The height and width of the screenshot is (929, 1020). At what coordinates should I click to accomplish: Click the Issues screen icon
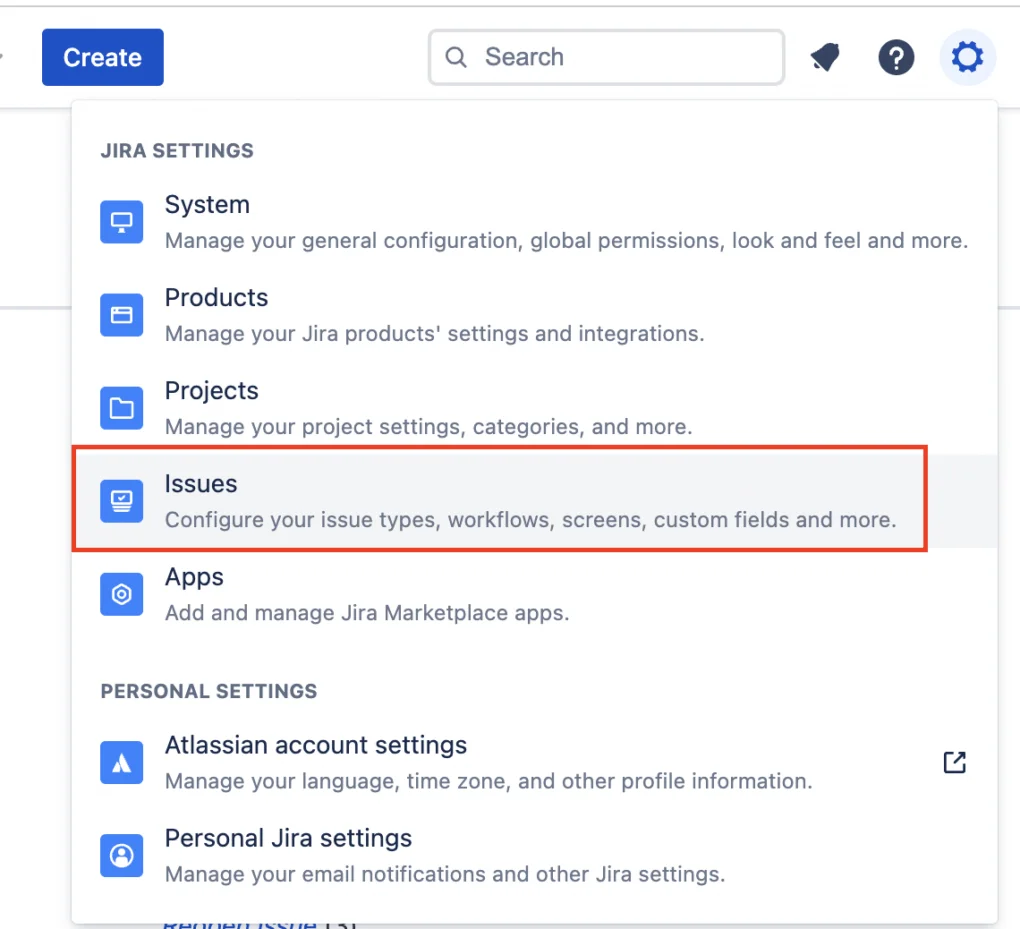point(122,501)
